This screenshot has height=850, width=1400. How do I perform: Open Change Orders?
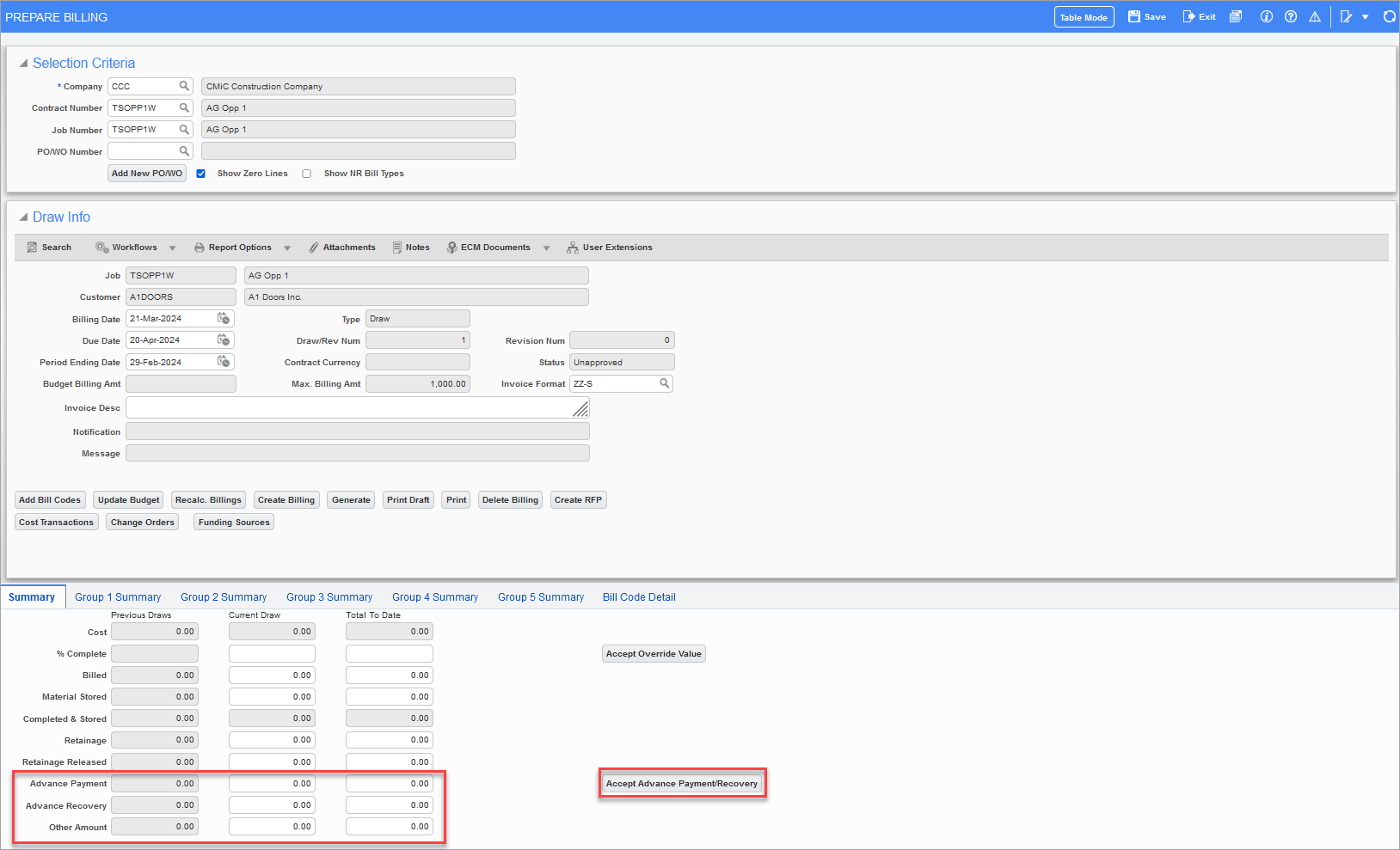point(143,523)
